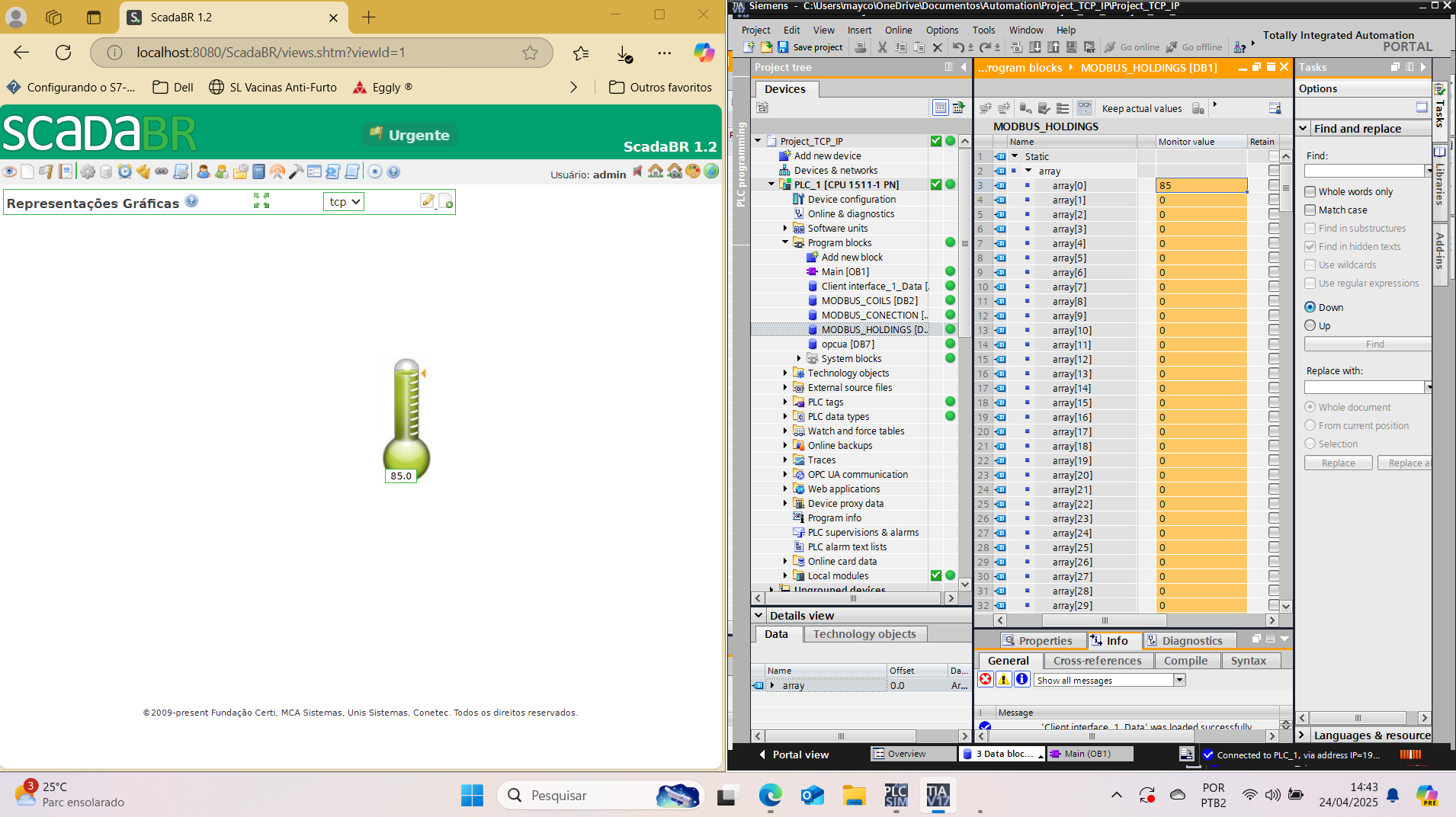Image resolution: width=1456 pixels, height=817 pixels.
Task: Collapse Program blocks folder in project tree
Action: pyautogui.click(x=785, y=243)
